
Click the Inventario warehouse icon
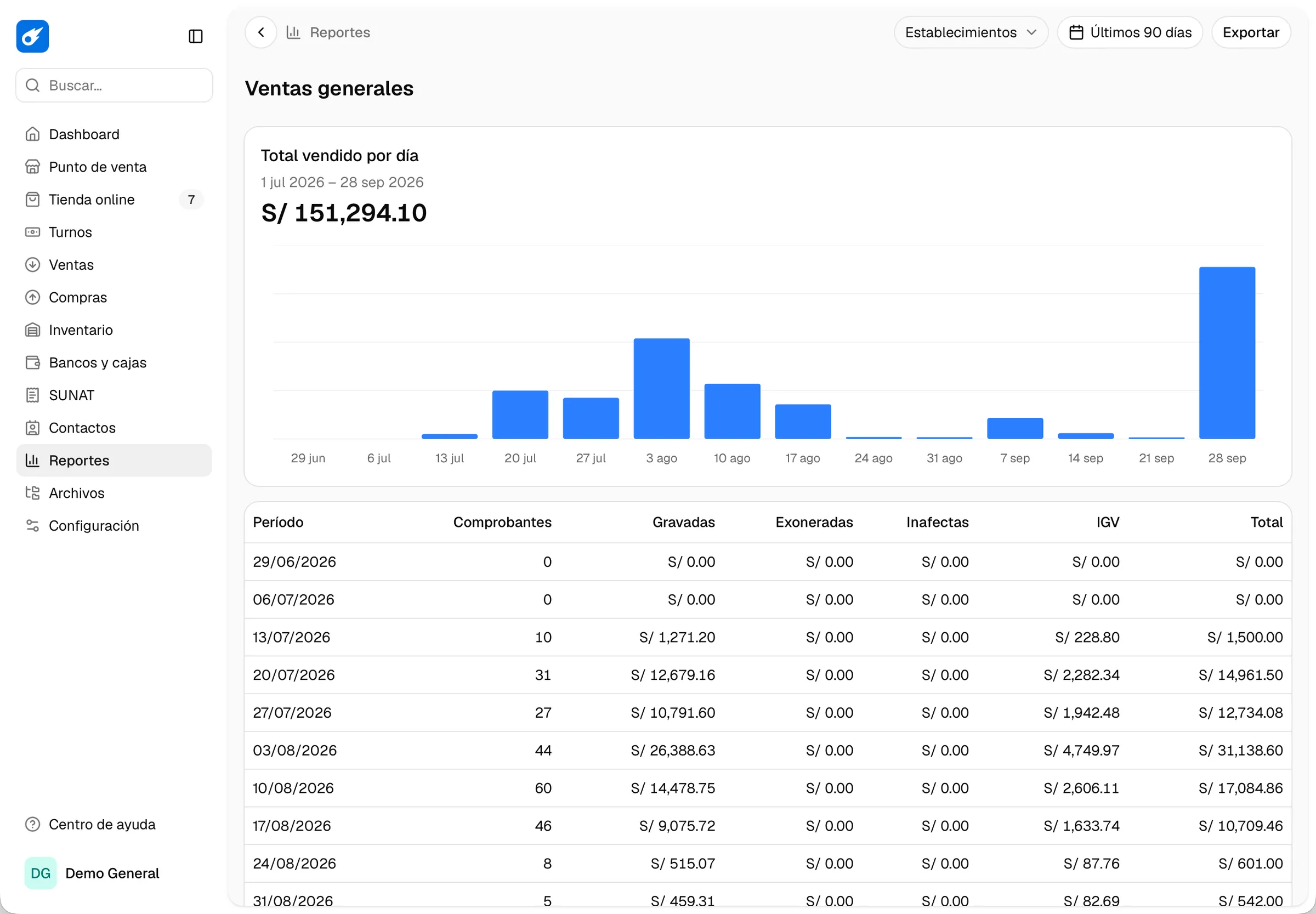click(33, 330)
